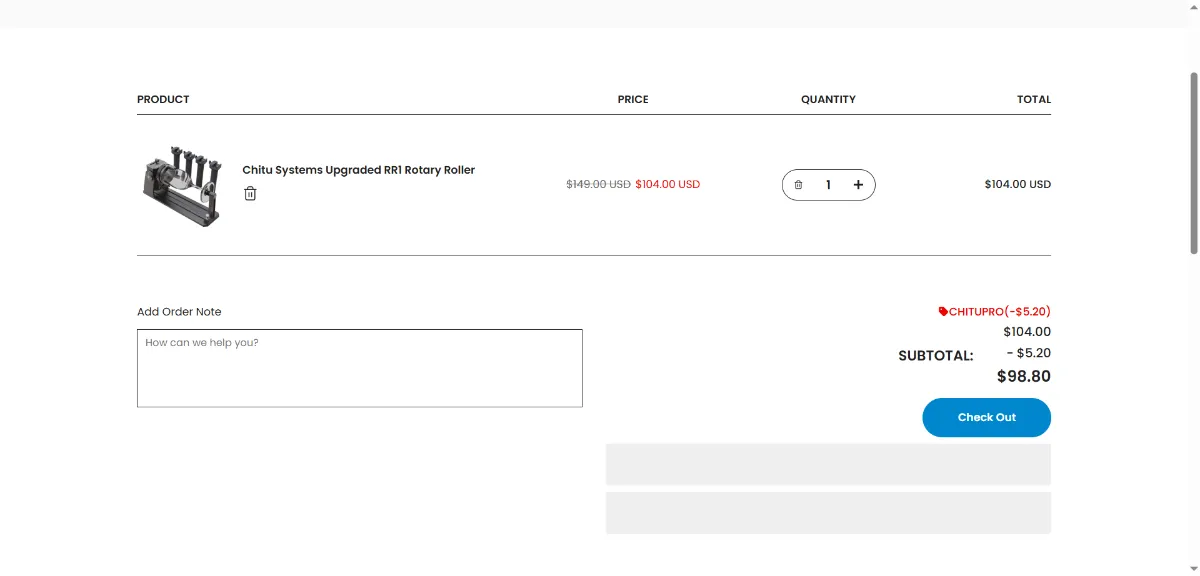Click the PRODUCT column header
1200x576 pixels.
(163, 99)
